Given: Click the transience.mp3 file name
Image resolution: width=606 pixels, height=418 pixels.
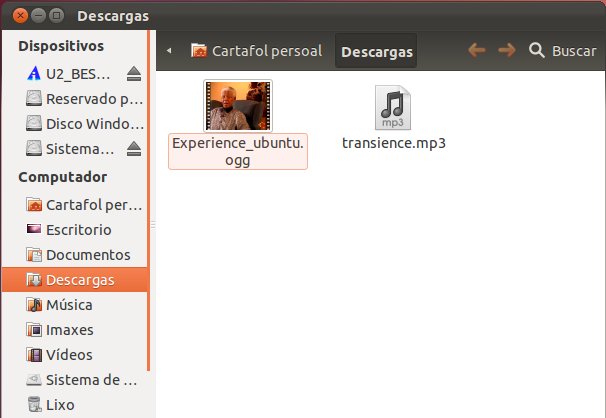Looking at the screenshot, I should [394, 143].
